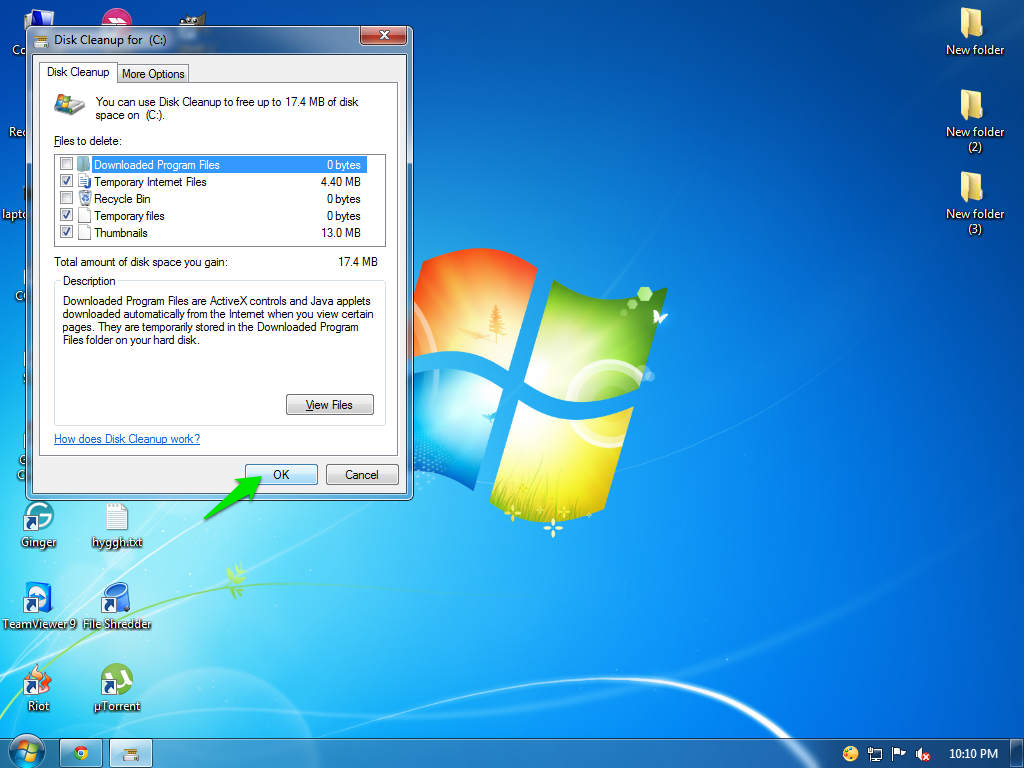Cancel the Disk Cleanup dialog
This screenshot has height=768, width=1024.
click(362, 475)
